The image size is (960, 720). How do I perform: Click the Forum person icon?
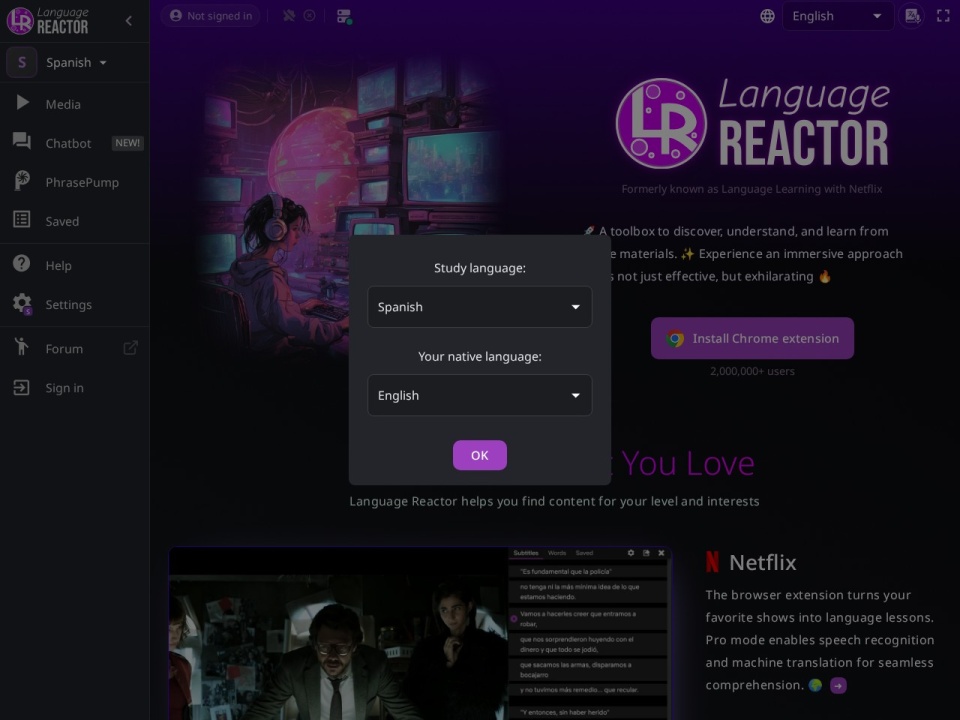(x=22, y=347)
